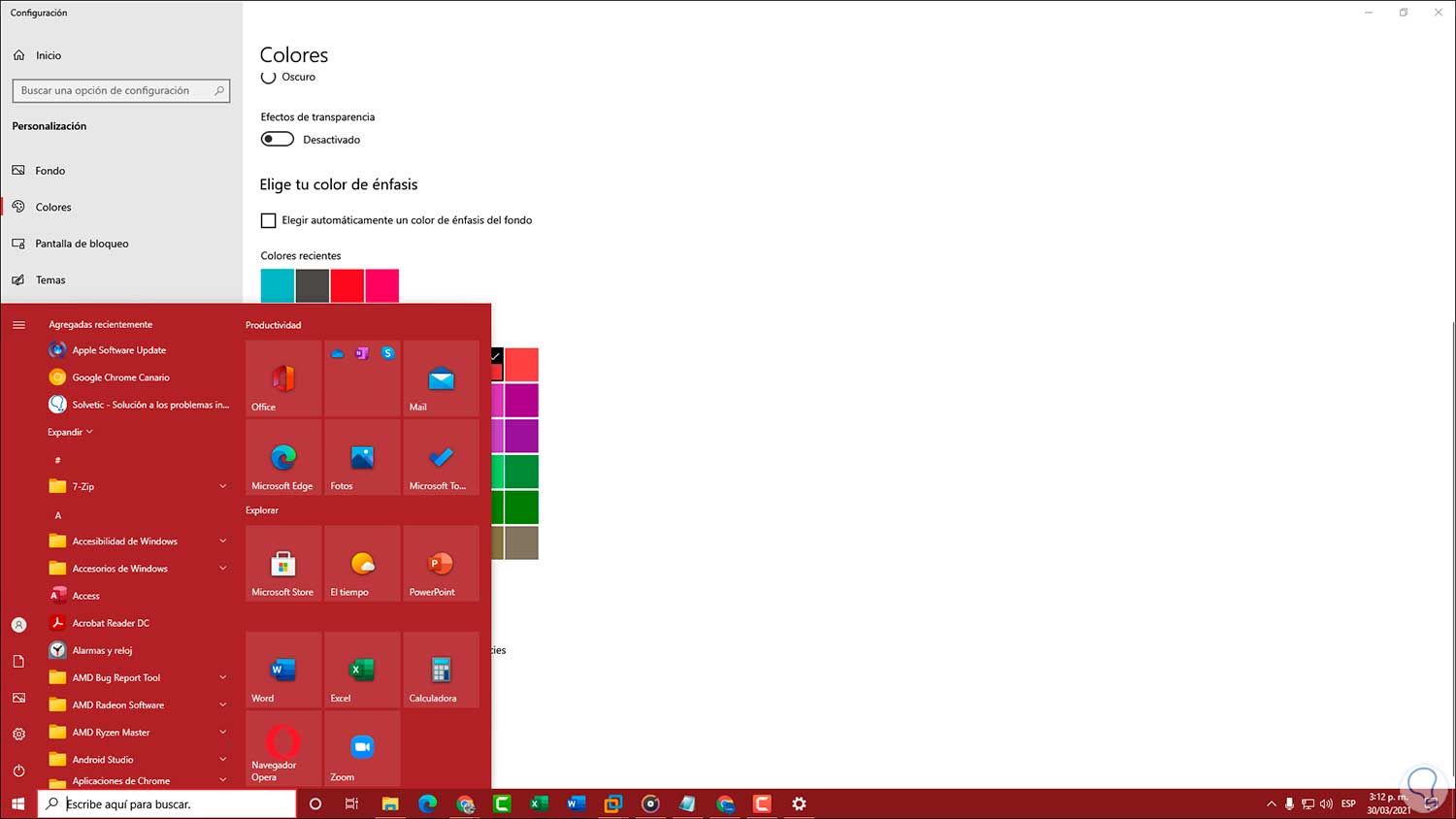Open Settings gear in Start menu rail
The width and height of the screenshot is (1456, 819).
(18, 735)
